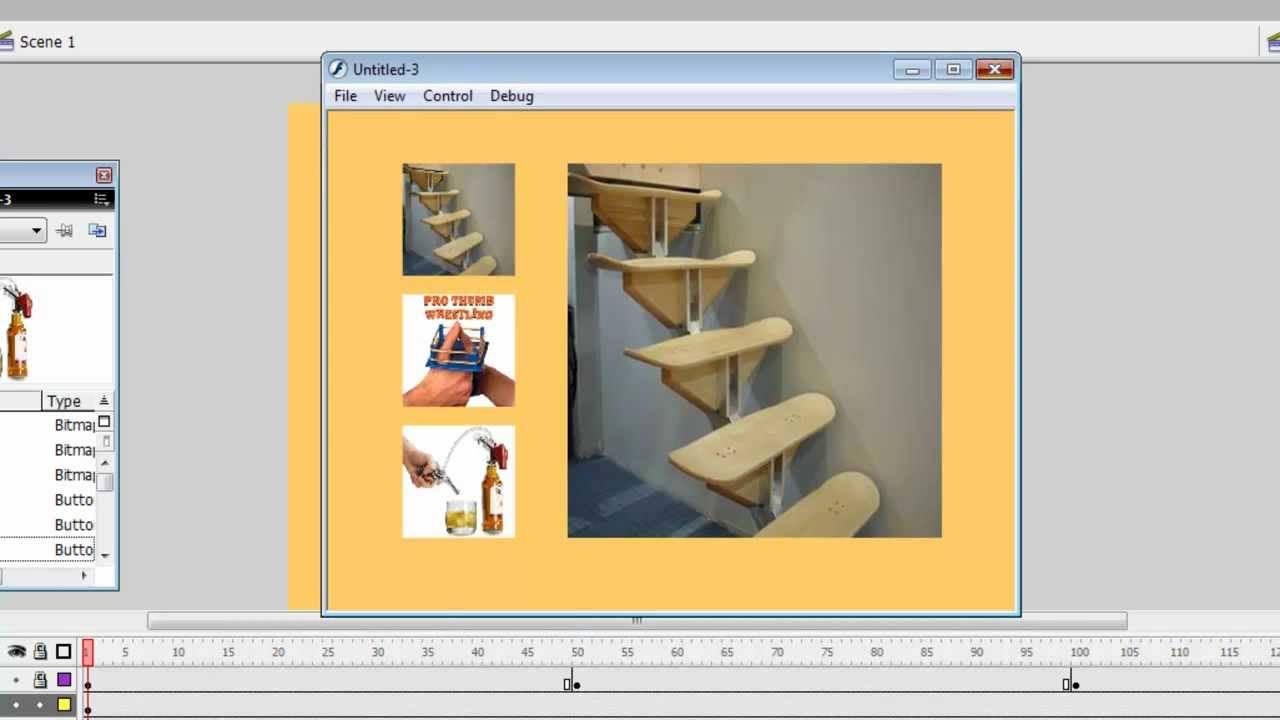Unlock the purple layer padlock
The height and width of the screenshot is (720, 1280).
[40, 680]
